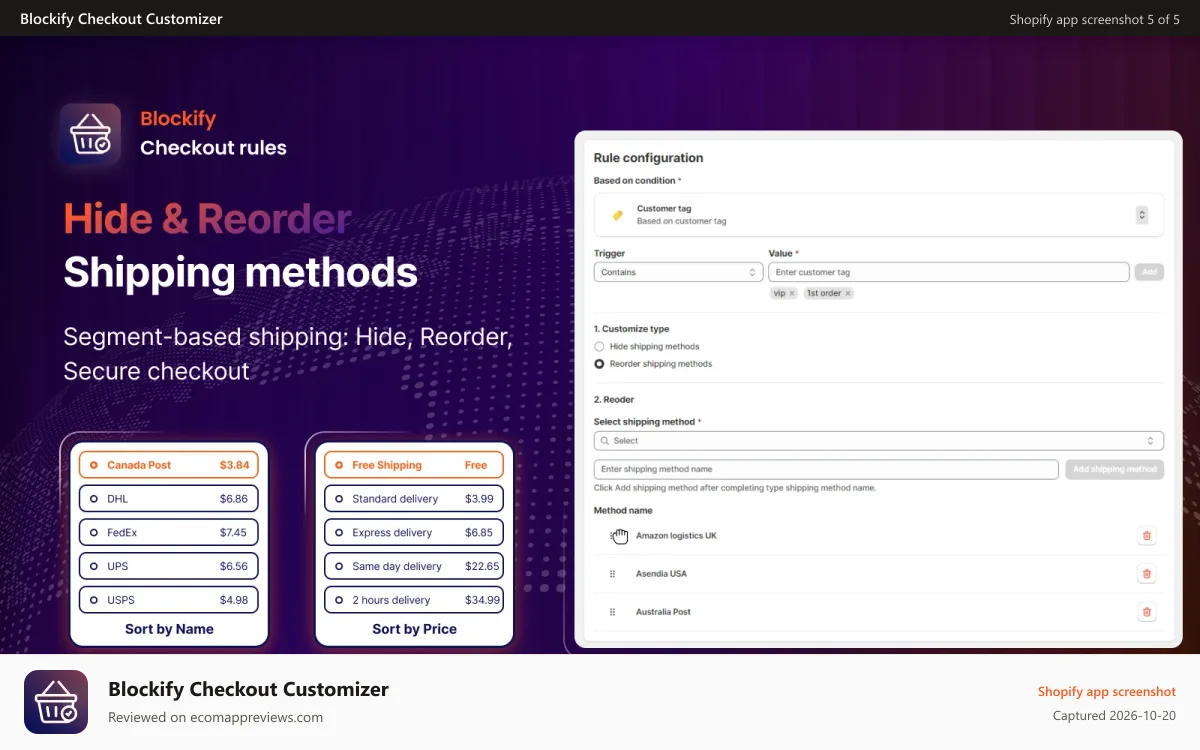The image size is (1200, 750).
Task: Choose 2 hours delivery option
Action: [x=414, y=600]
